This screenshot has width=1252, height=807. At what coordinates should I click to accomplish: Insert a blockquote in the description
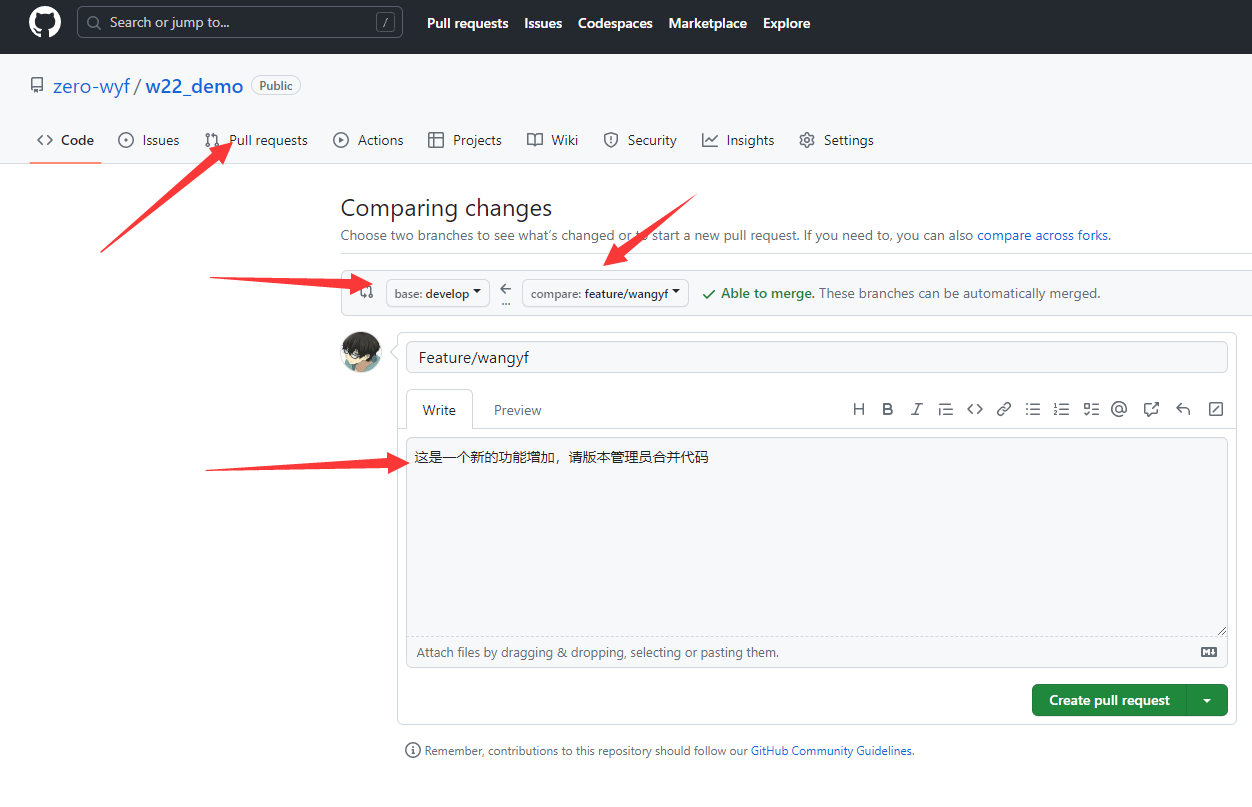point(945,409)
